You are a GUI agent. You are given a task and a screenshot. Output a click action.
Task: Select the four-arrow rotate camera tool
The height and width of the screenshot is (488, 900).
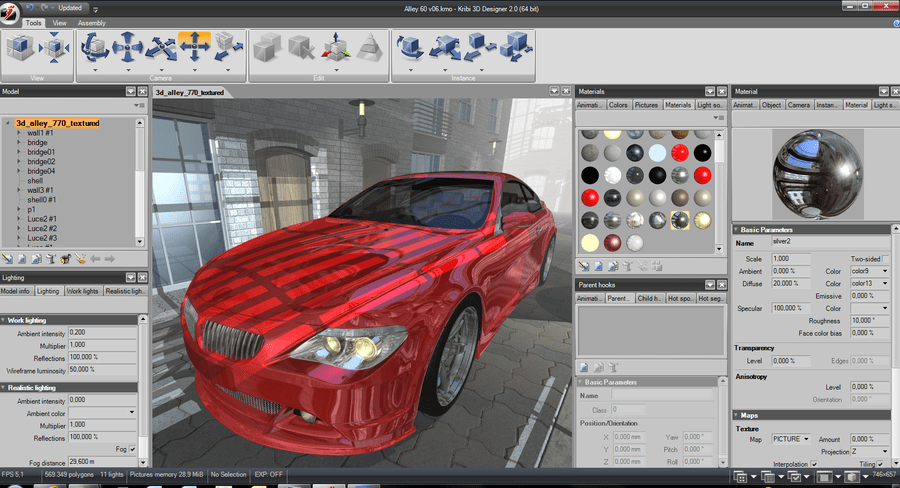(x=127, y=47)
